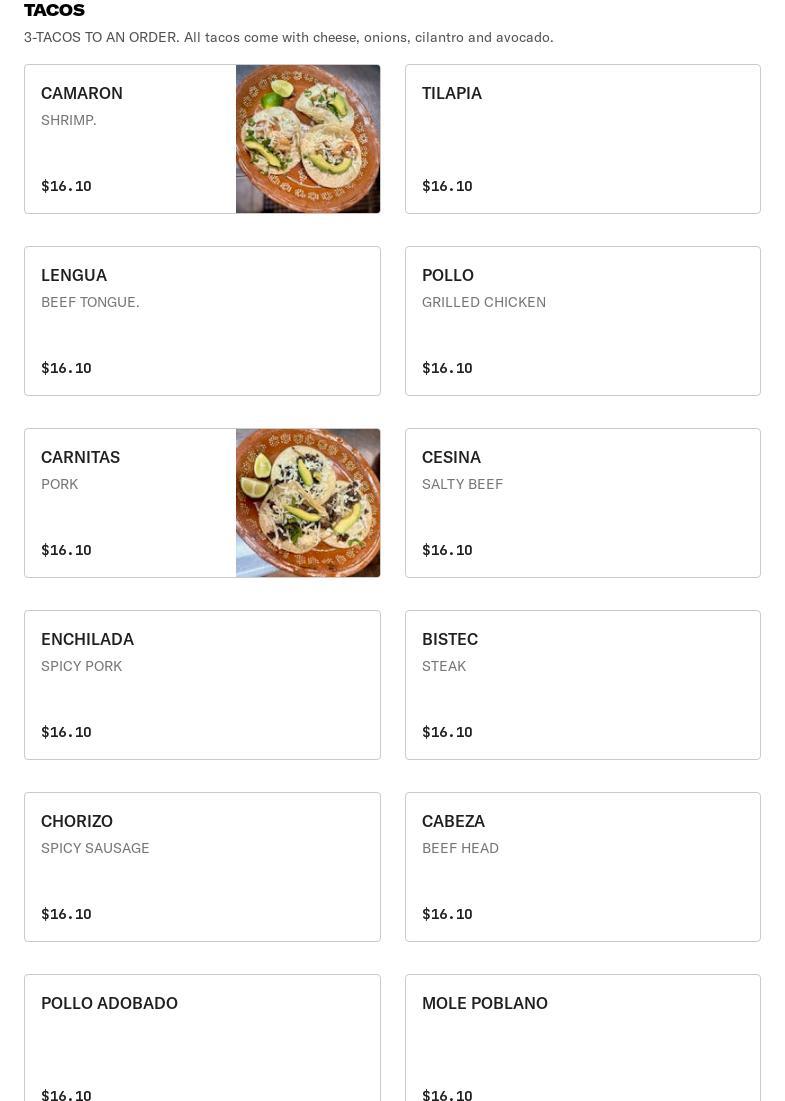Click the SPICY SAUSAGE description text
Image resolution: width=785 pixels, height=1101 pixels.
(95, 848)
